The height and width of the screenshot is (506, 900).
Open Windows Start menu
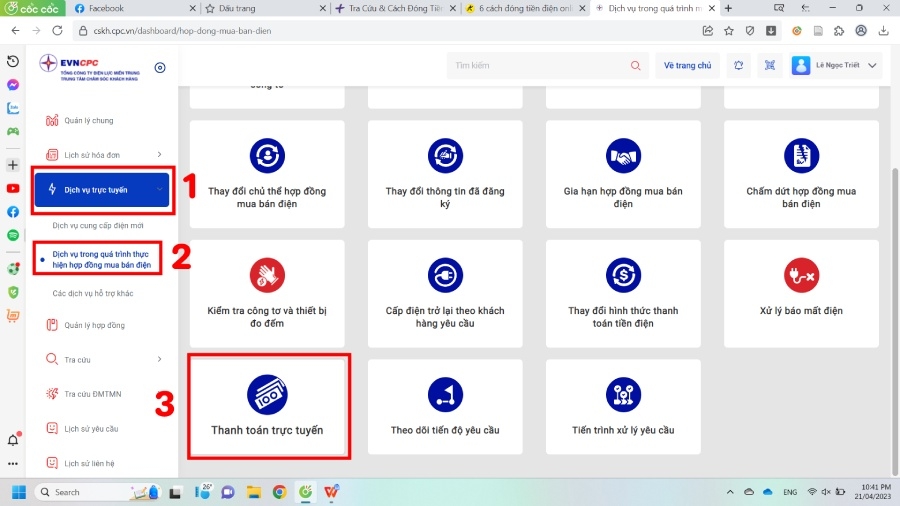coord(19,492)
